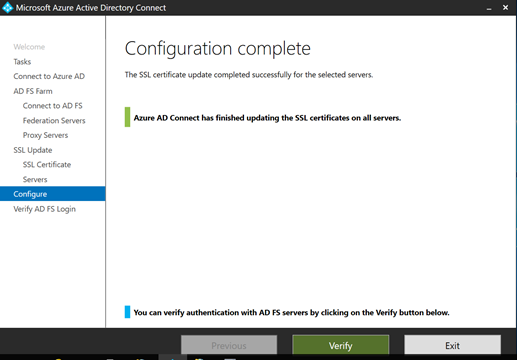The height and width of the screenshot is (360, 517).
Task: Open the Tasks step
Action: pos(22,62)
